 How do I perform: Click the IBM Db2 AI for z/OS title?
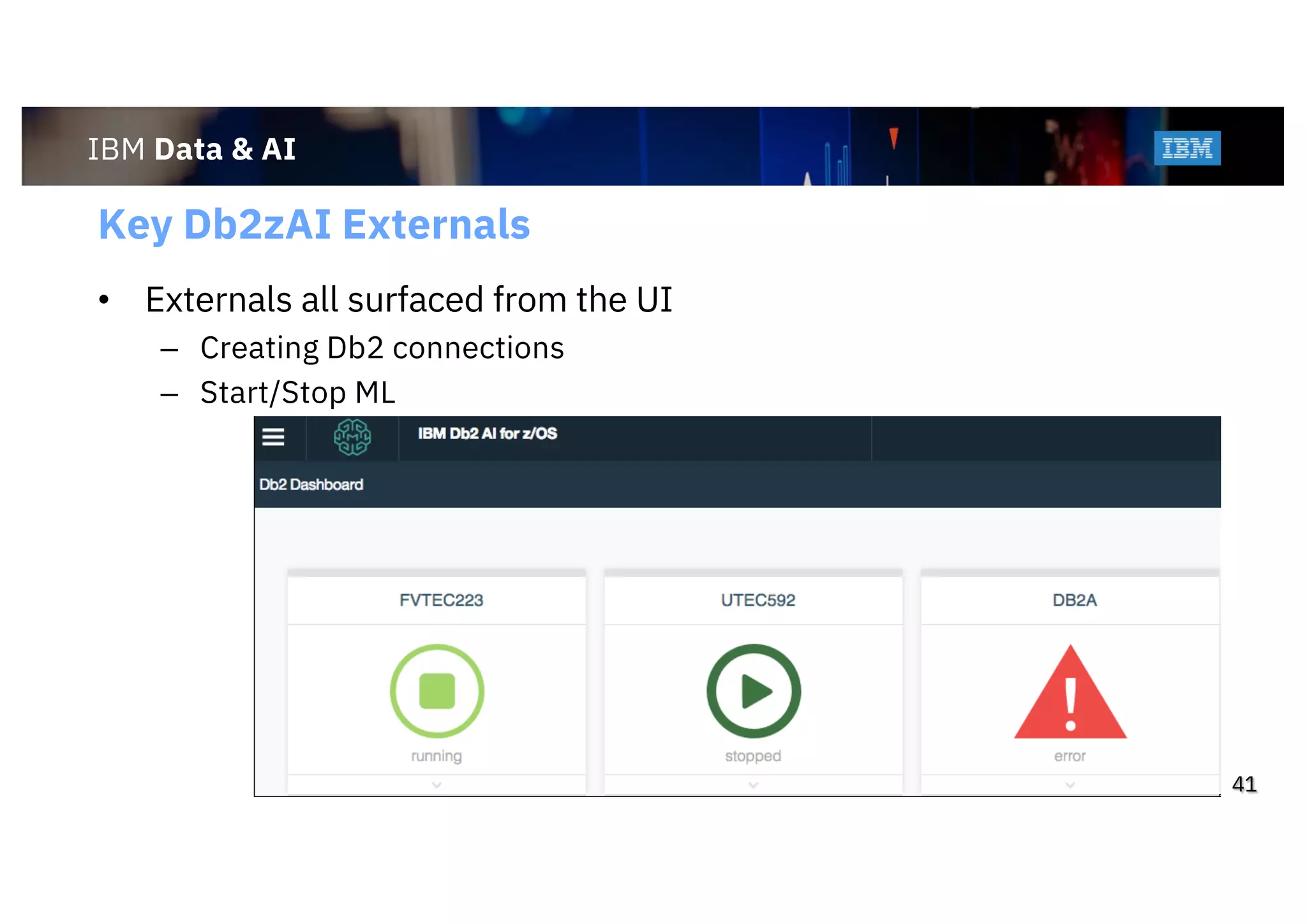click(488, 433)
